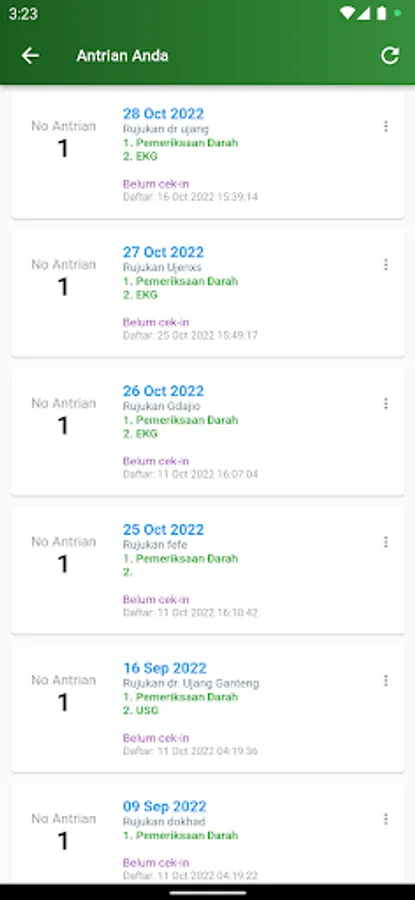Image resolution: width=415 pixels, height=900 pixels.
Task: Open options menu for 25 Oct 2022 queue
Action: click(x=386, y=542)
